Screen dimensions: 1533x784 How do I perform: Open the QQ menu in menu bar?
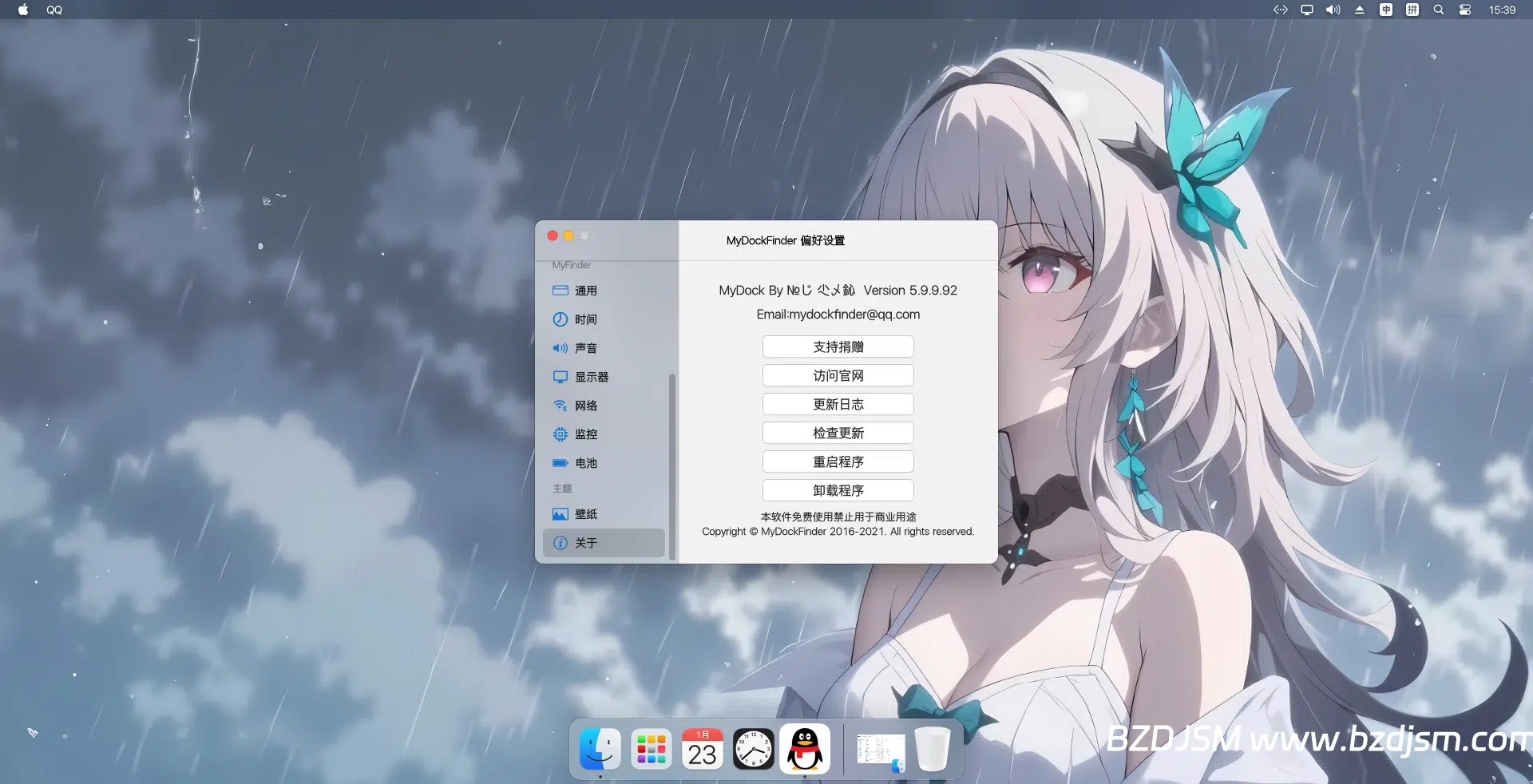pos(54,10)
